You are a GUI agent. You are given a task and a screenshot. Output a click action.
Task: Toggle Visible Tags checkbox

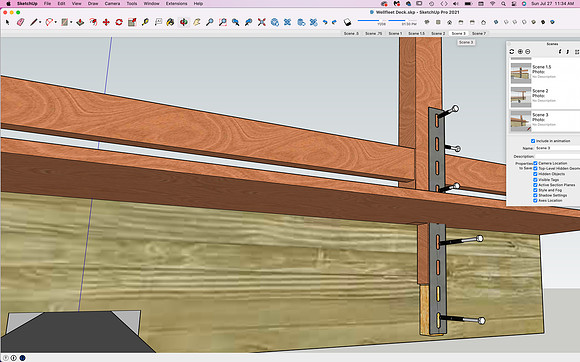[535, 179]
